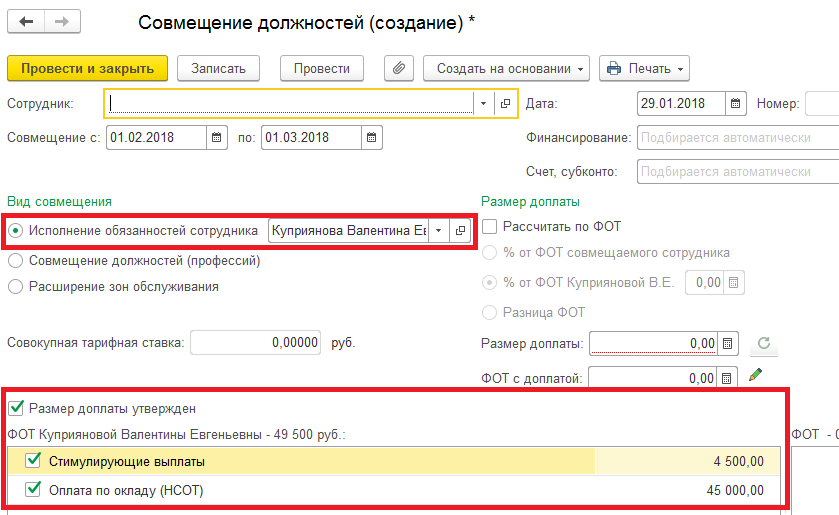Viewport: 839px width, 515px height.
Task: Edit ФОТ с доплатой with pencil icon
Action: [x=755, y=375]
